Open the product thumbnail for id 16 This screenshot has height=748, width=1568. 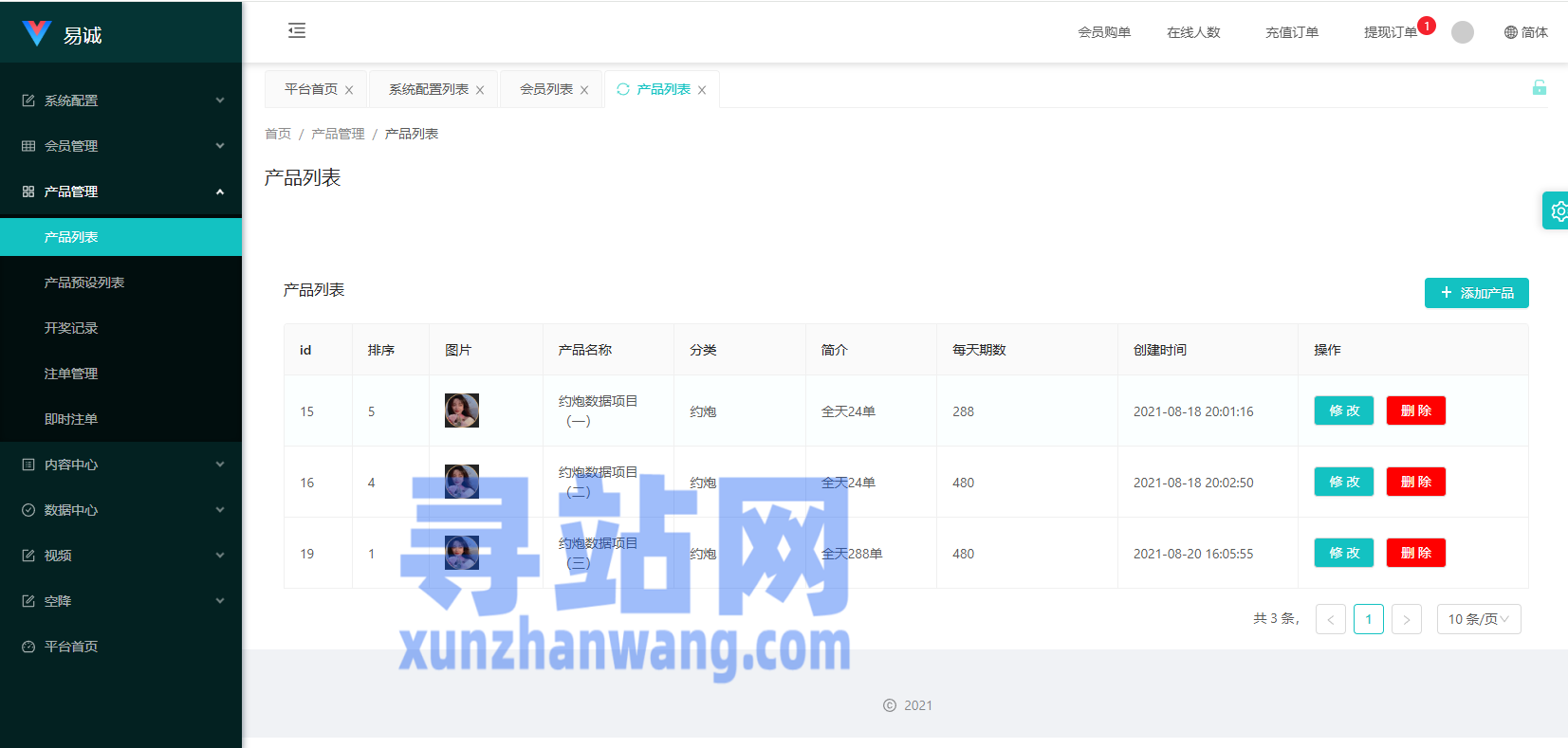(x=462, y=482)
